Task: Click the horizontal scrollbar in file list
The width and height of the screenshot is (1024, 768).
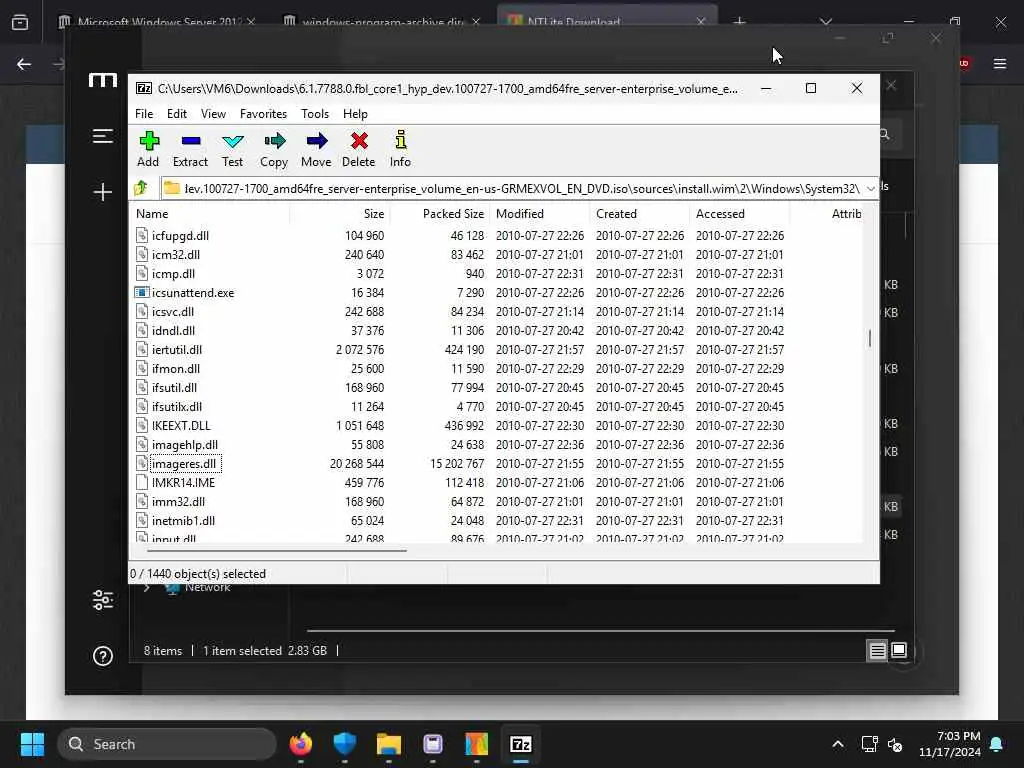Action: (276, 551)
